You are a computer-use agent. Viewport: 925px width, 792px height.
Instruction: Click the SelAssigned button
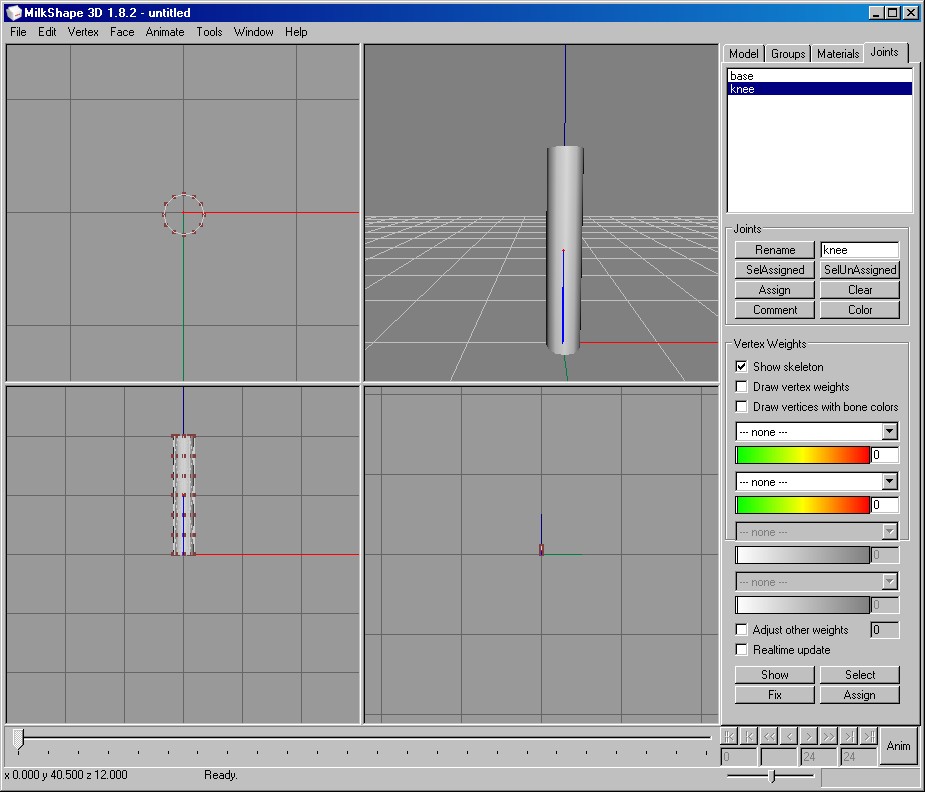pos(775,270)
